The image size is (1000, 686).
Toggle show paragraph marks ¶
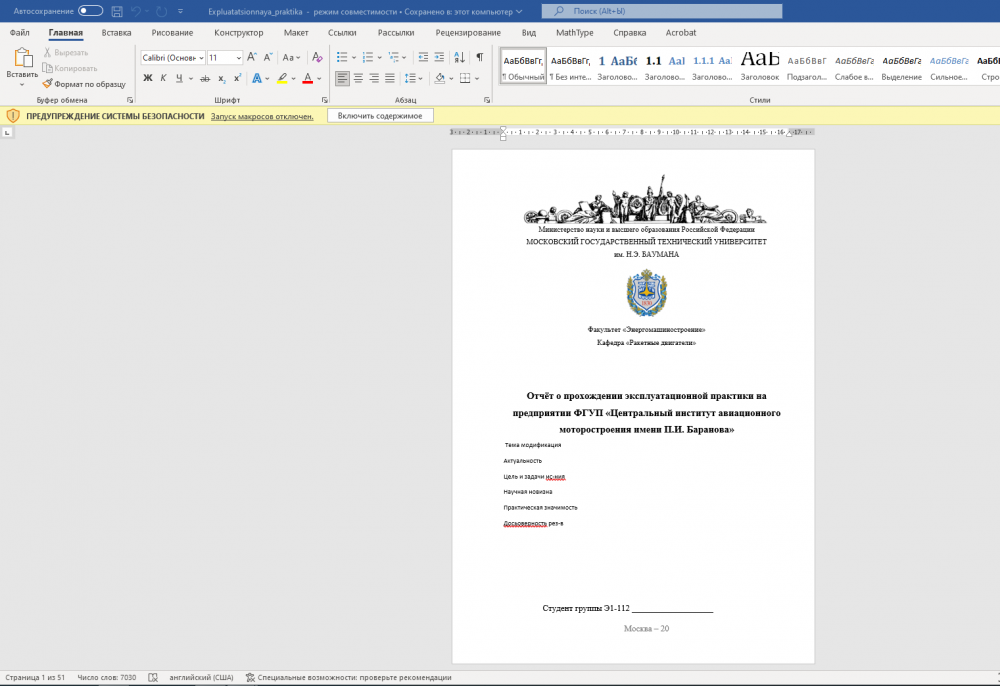(480, 57)
